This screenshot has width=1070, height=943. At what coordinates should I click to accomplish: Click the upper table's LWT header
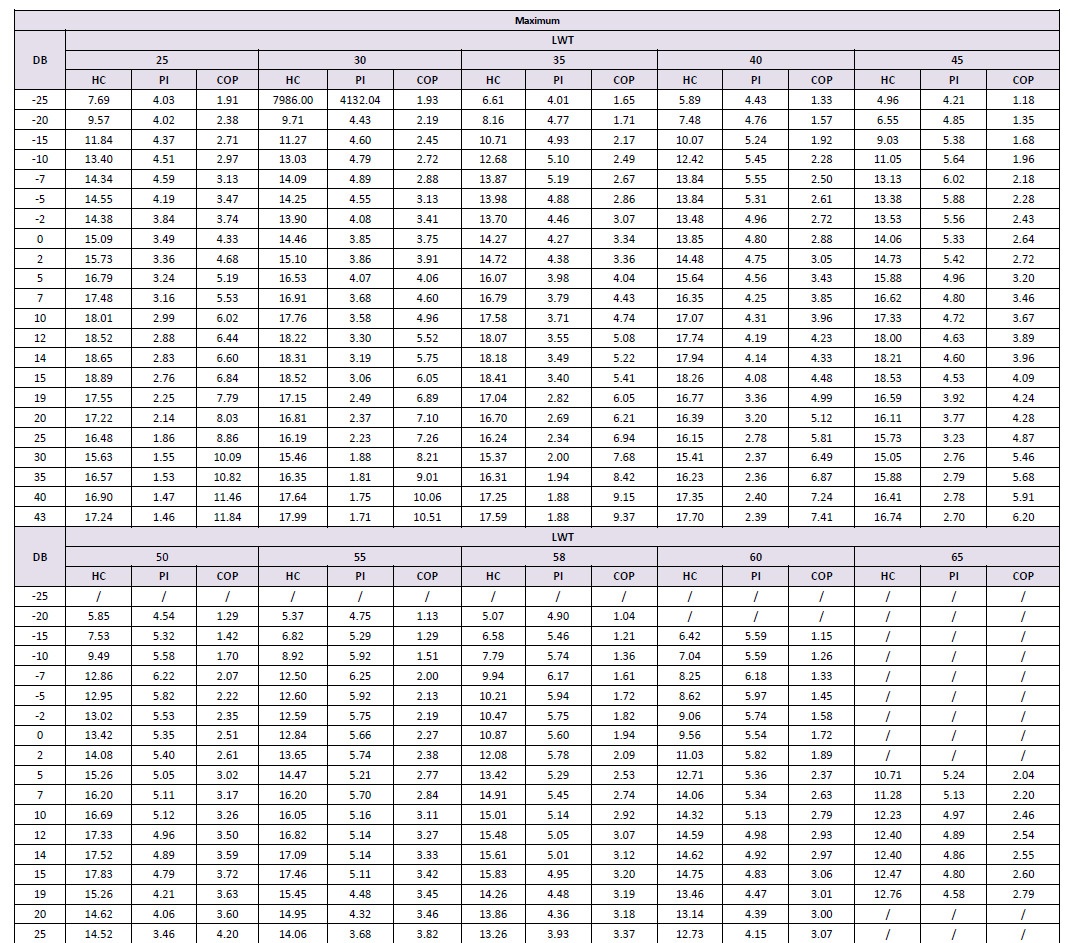pos(561,40)
